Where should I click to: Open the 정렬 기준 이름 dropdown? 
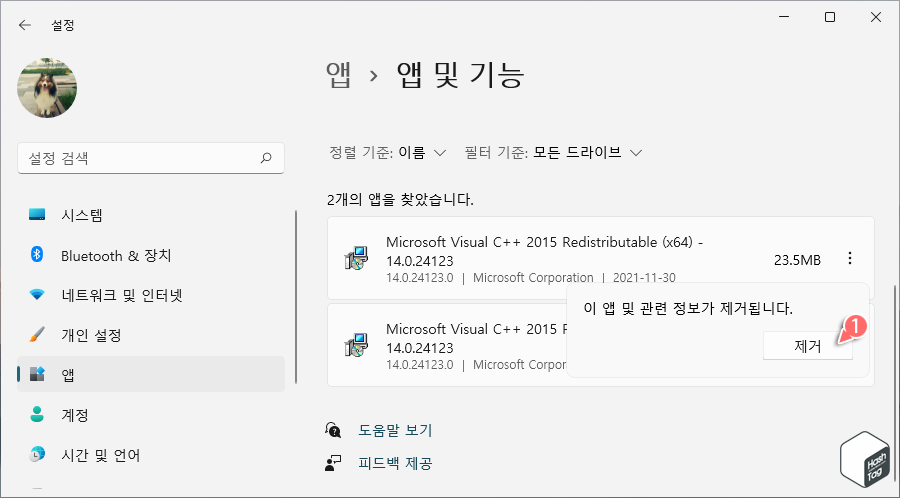click(x=387, y=153)
